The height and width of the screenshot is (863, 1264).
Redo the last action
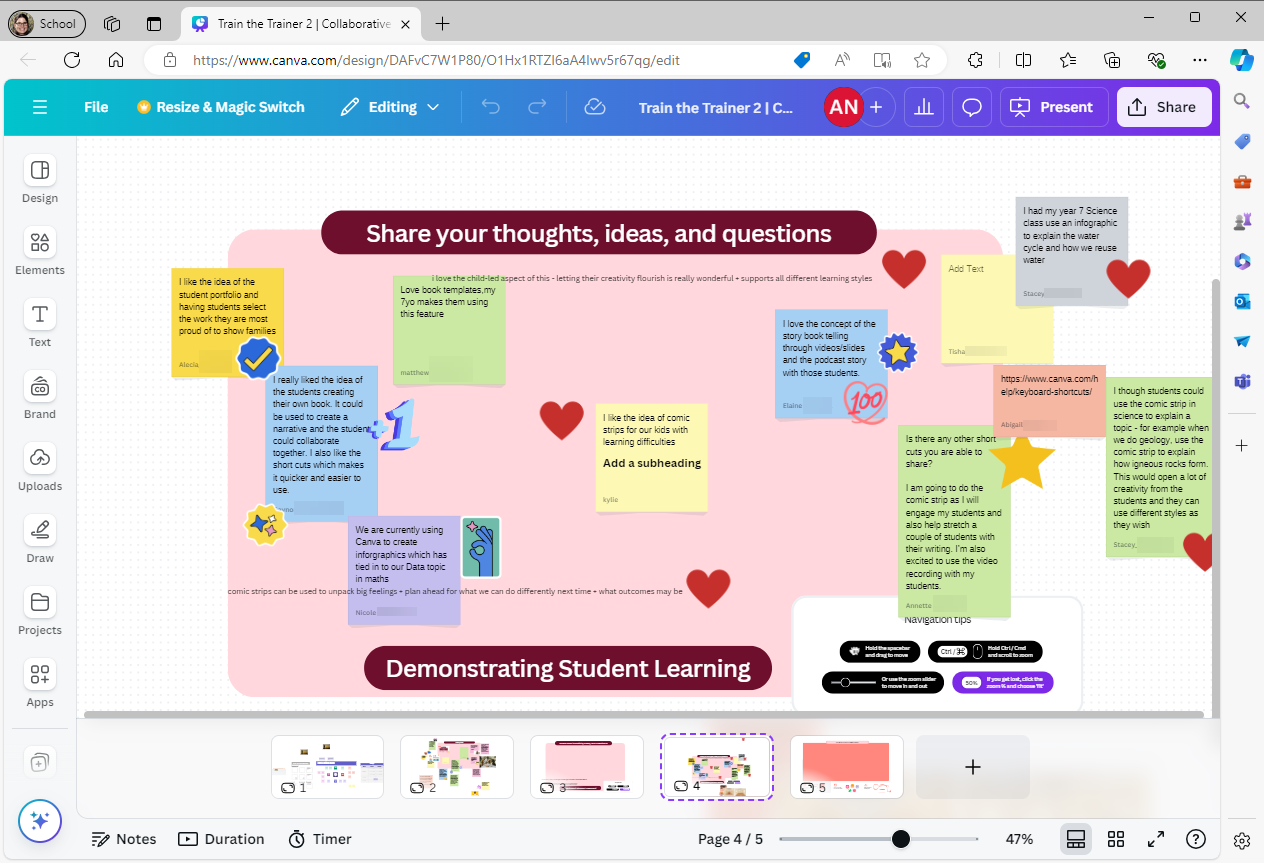[x=537, y=107]
